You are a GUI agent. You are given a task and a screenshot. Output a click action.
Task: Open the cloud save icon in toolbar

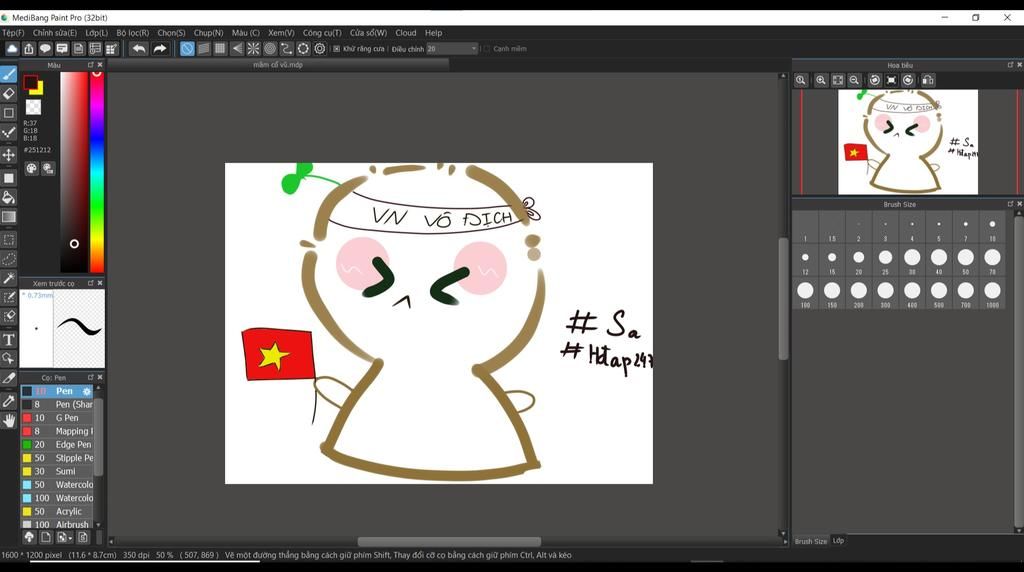coord(12,48)
